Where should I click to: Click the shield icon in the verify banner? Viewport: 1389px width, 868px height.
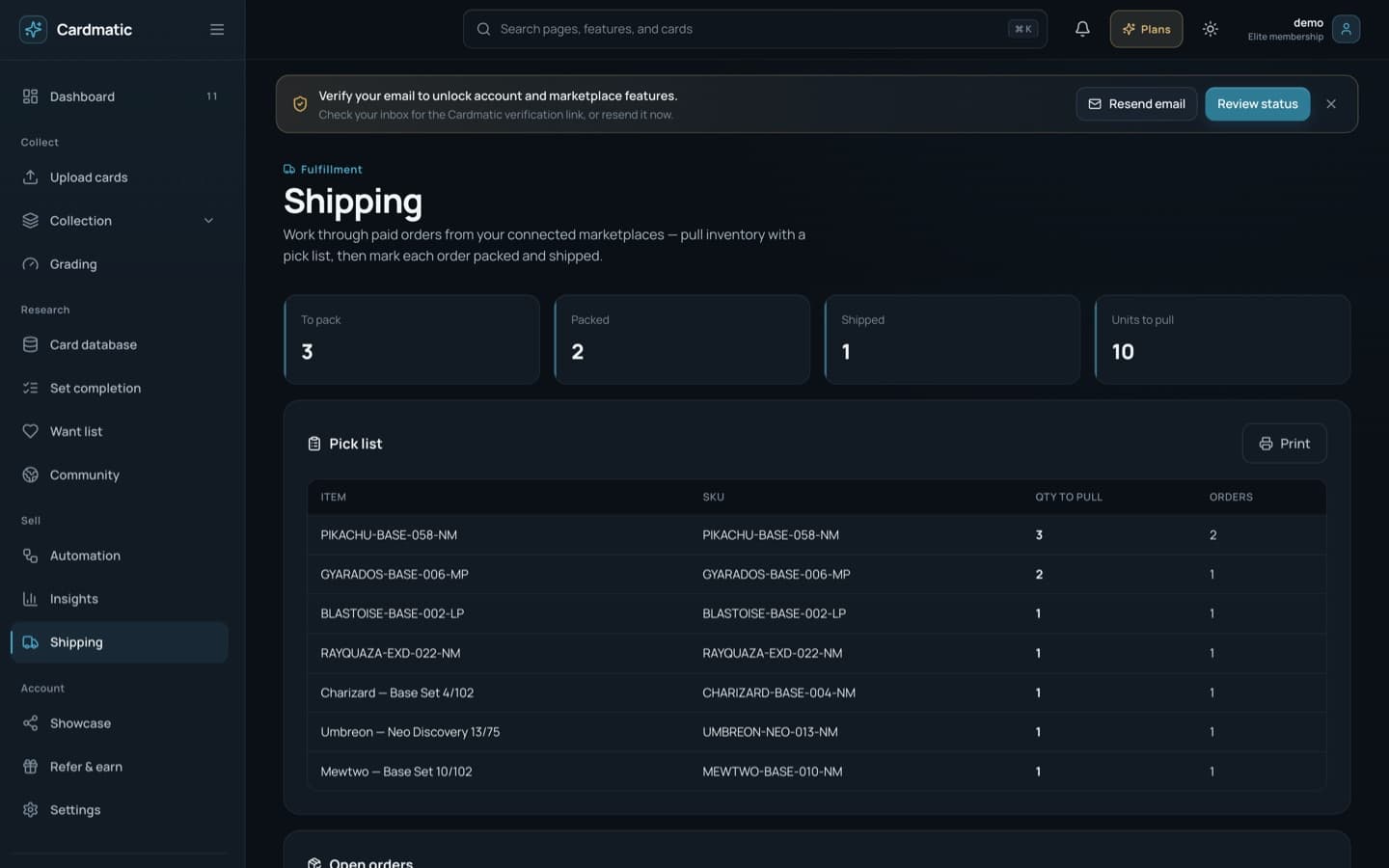(x=300, y=104)
